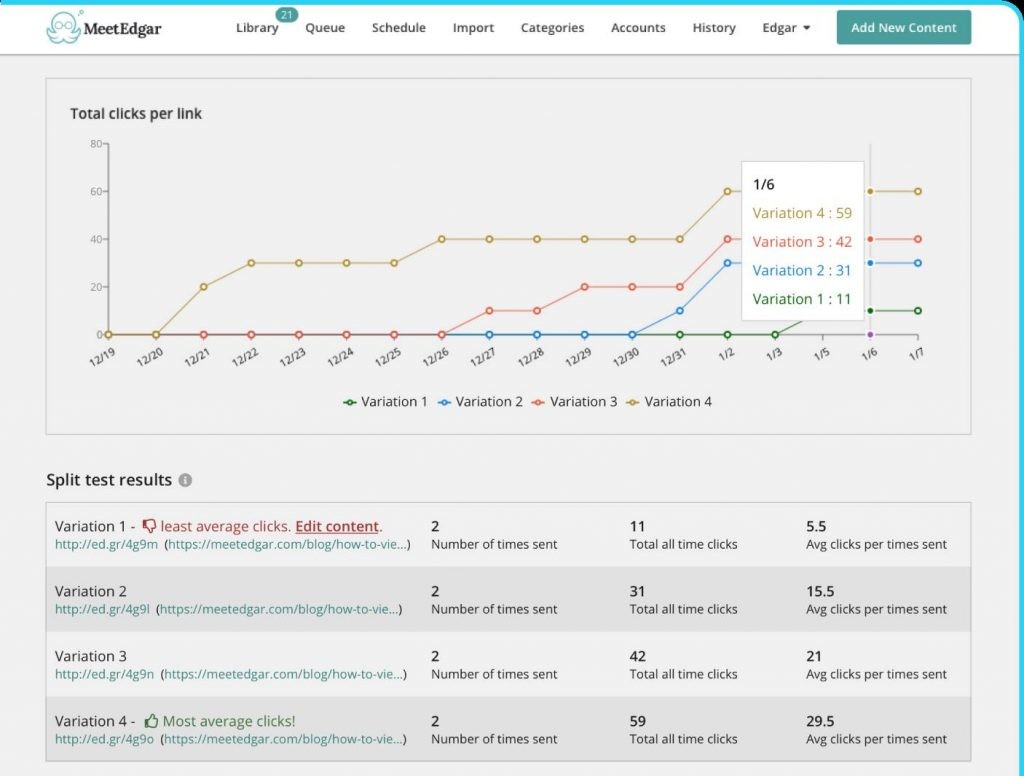The image size is (1024, 776).
Task: Click the thumbs-down icon on Variation 1
Action: (x=150, y=526)
